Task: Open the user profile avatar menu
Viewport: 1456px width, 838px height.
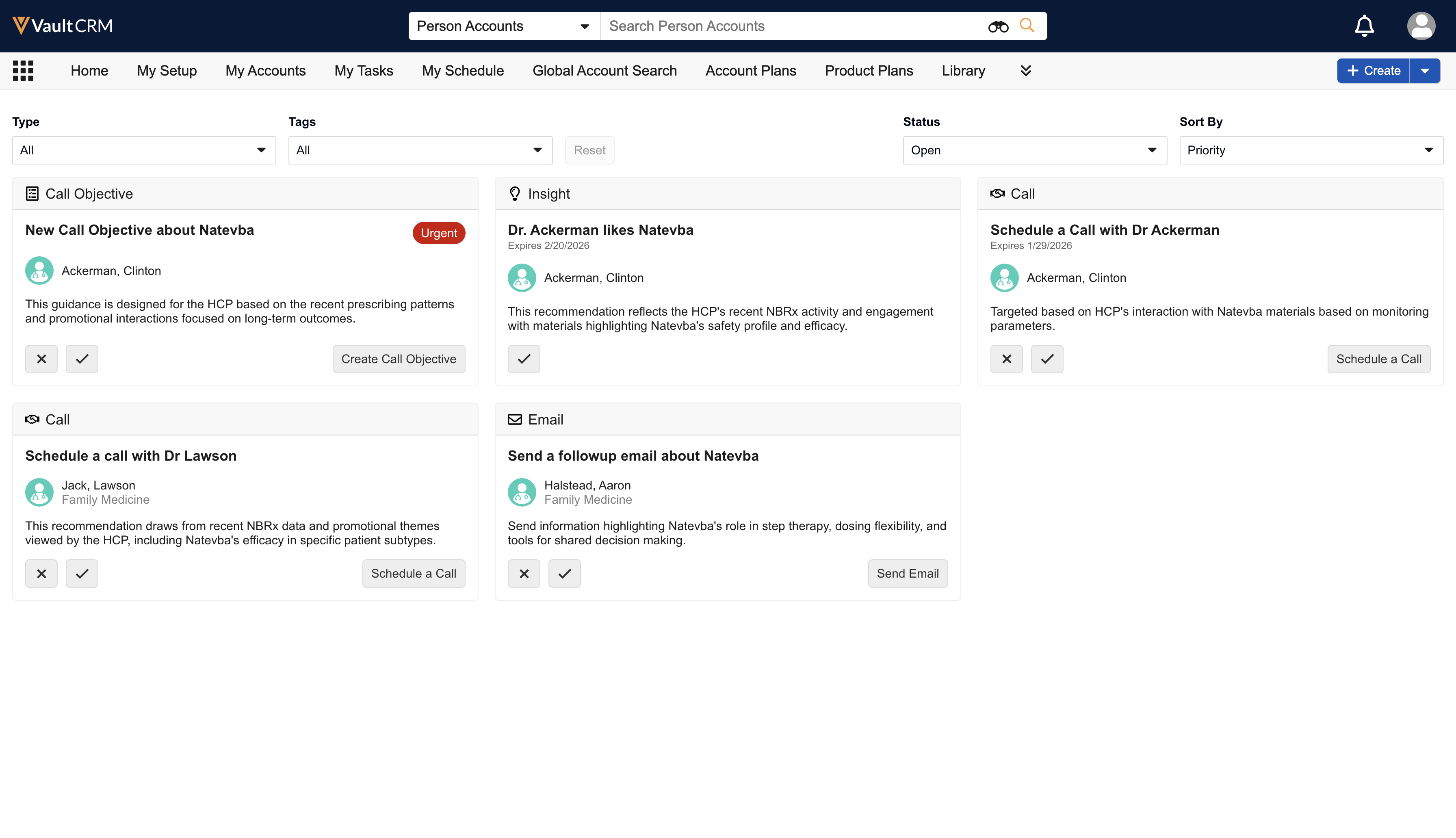Action: [x=1421, y=26]
